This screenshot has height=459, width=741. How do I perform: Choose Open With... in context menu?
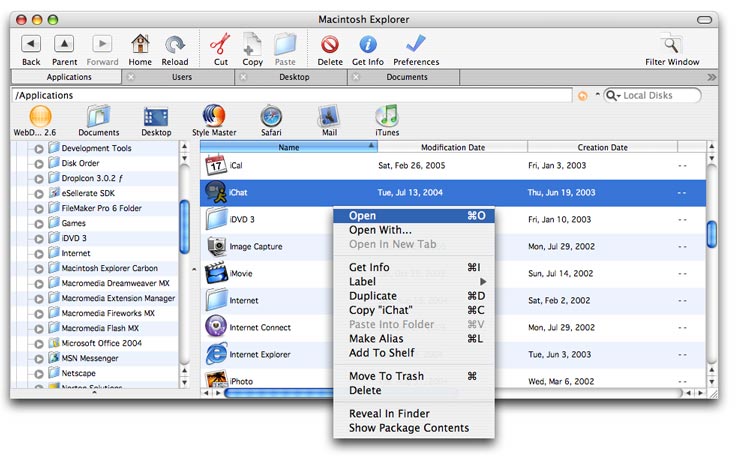(x=414, y=230)
